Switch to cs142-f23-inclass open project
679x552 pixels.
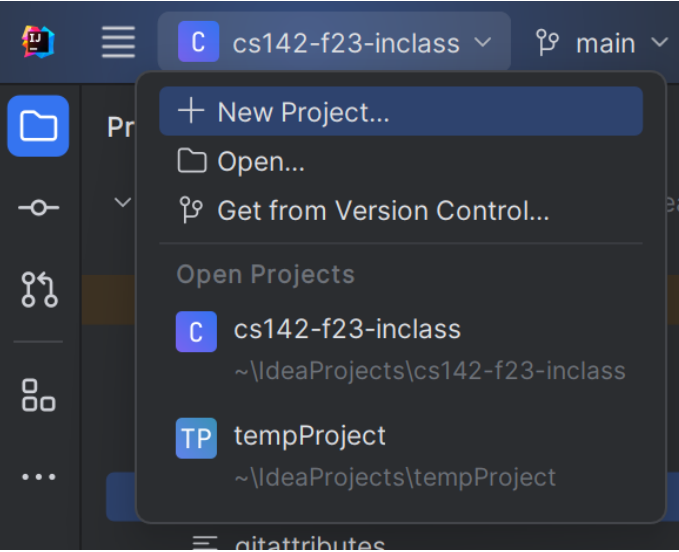pyautogui.click(x=401, y=348)
